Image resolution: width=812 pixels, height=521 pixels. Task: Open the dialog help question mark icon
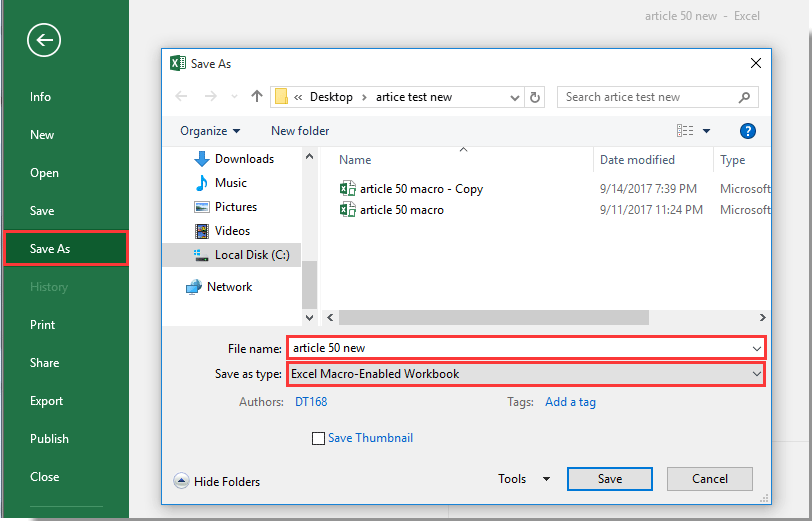click(747, 131)
